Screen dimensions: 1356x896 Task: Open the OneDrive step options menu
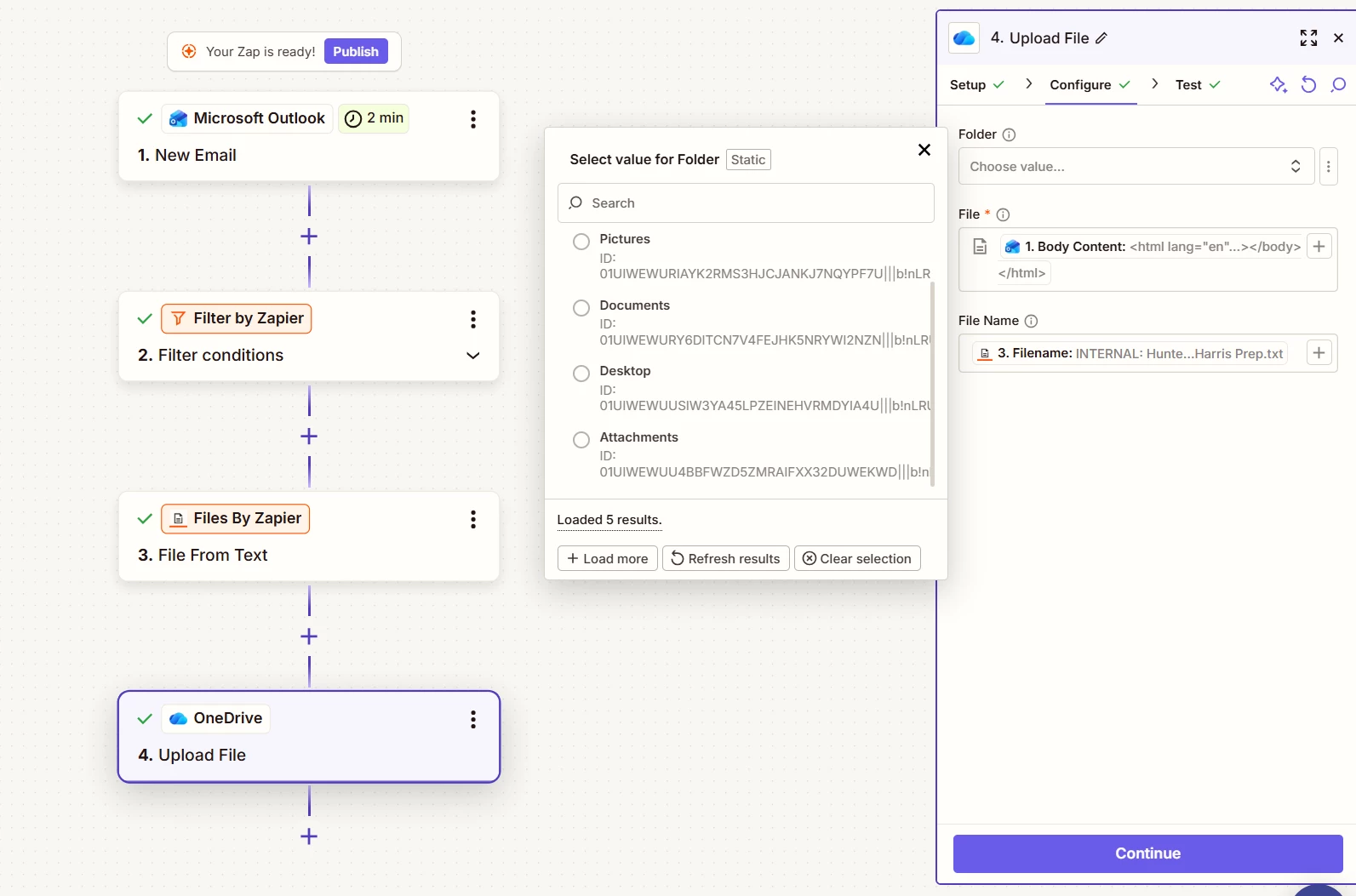tap(473, 719)
